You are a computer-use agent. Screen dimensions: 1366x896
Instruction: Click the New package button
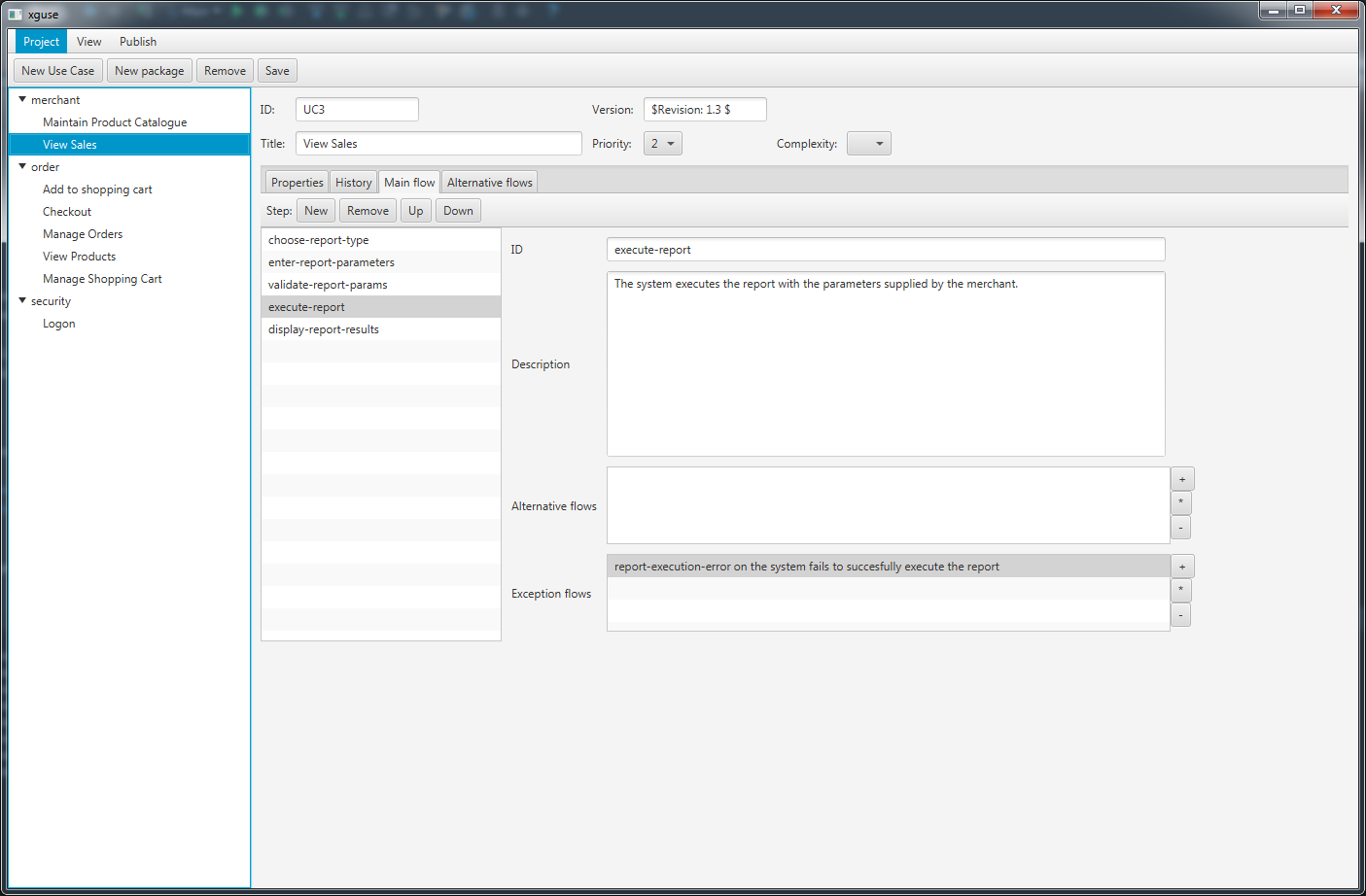pyautogui.click(x=150, y=71)
